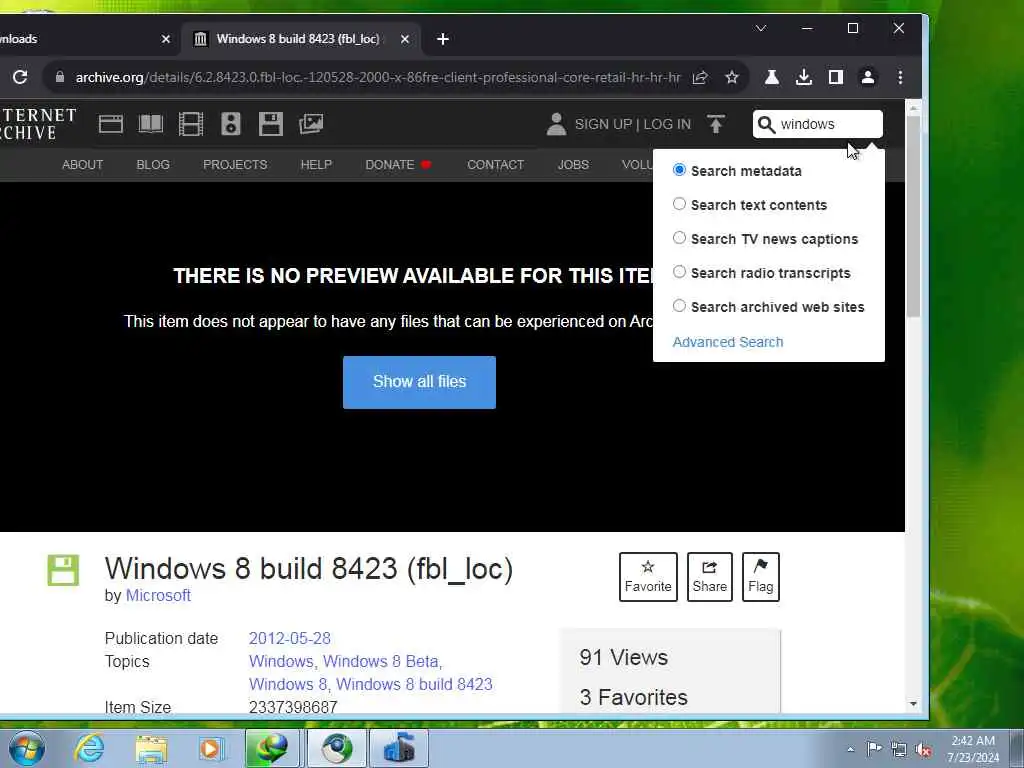Viewport: 1024px width, 768px height.
Task: Click the share page icon in address bar
Action: (x=699, y=77)
